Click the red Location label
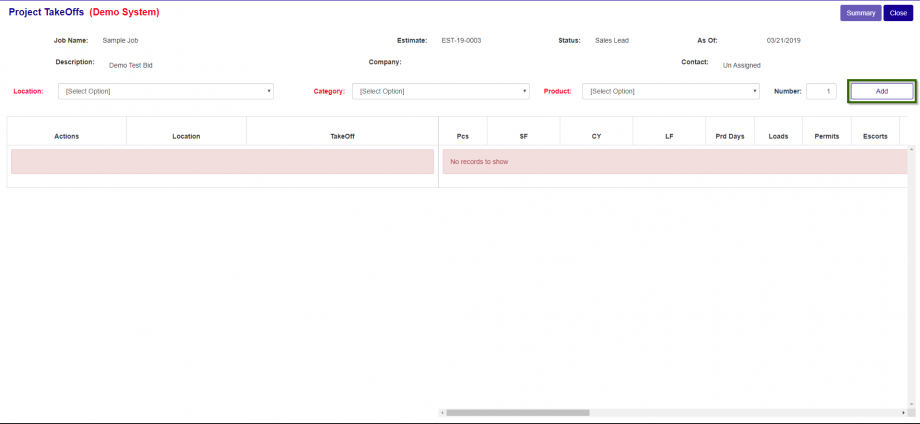 28,91
